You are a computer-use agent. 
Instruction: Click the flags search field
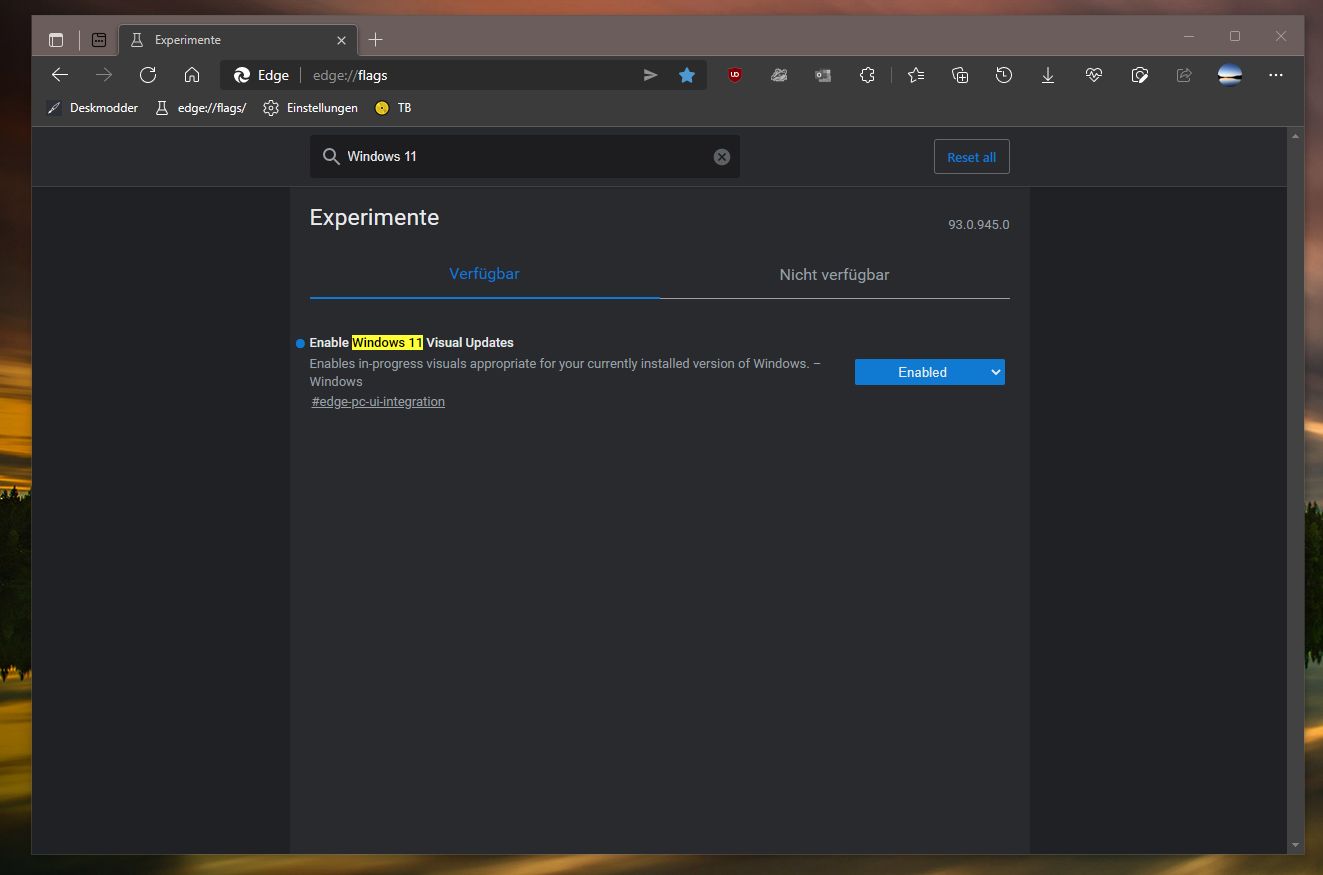[x=525, y=157]
